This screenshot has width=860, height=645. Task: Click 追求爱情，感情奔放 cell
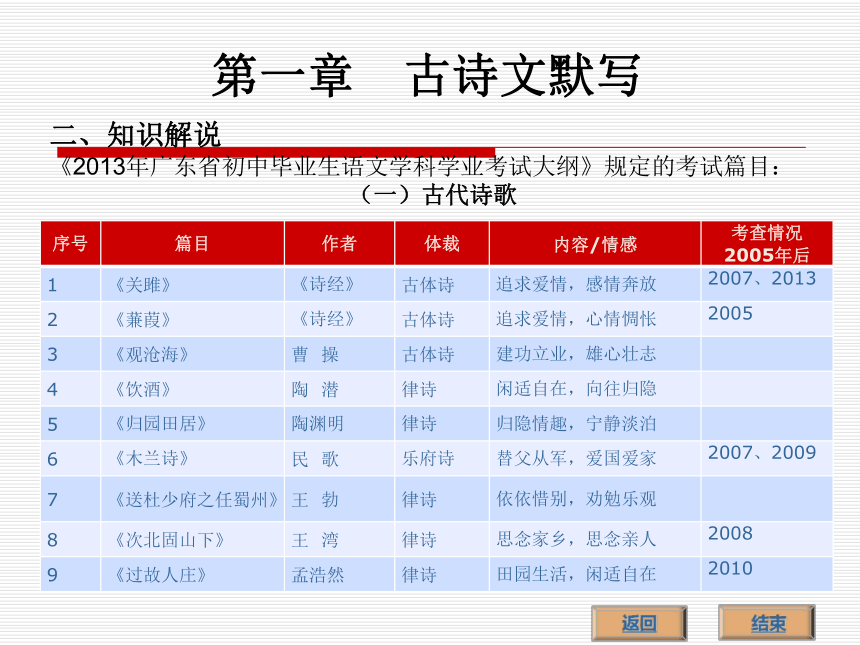pyautogui.click(x=595, y=284)
